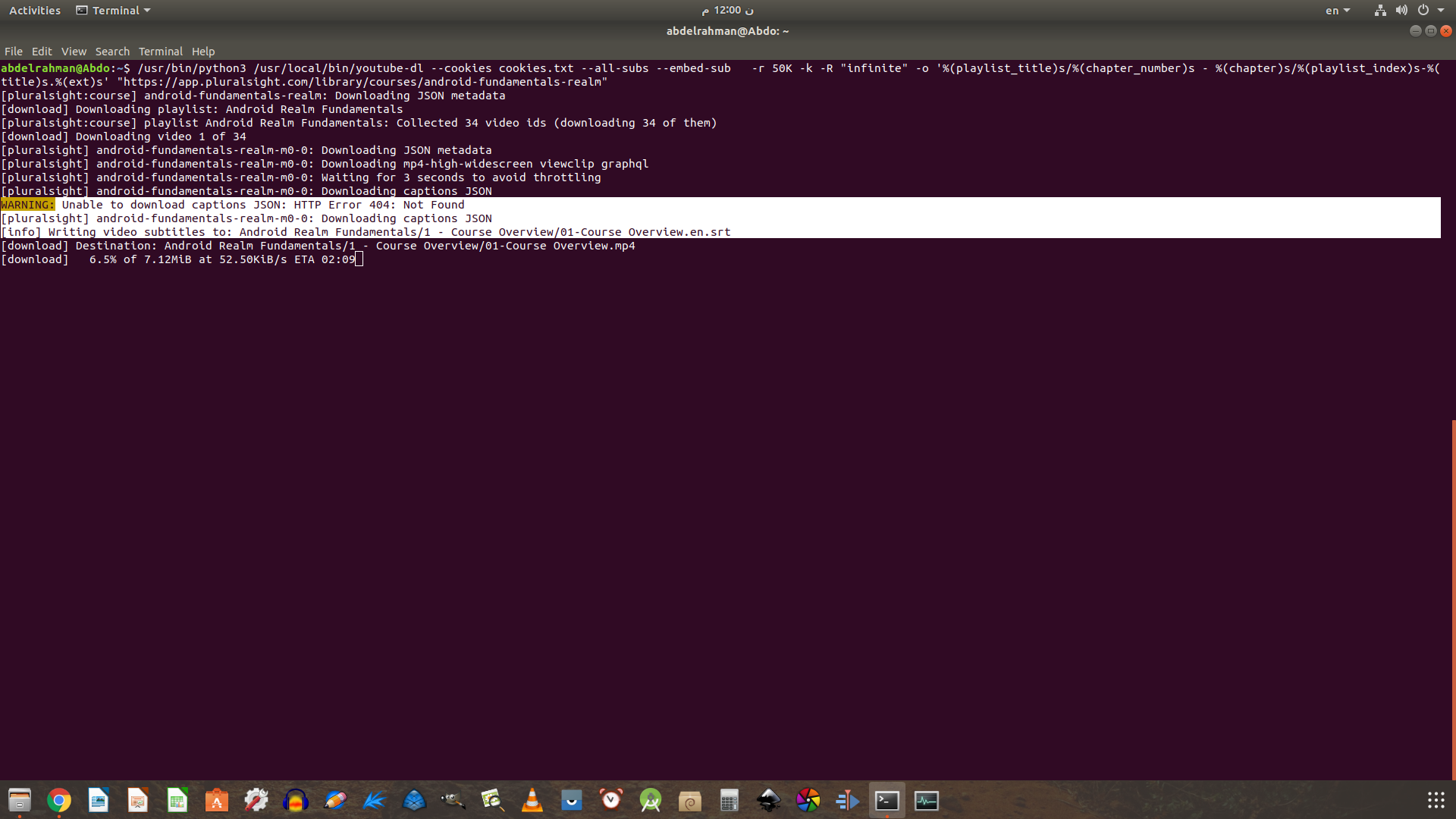Screen dimensions: 1456x819
Task: Launch the Calculator app from dock
Action: coord(730,801)
